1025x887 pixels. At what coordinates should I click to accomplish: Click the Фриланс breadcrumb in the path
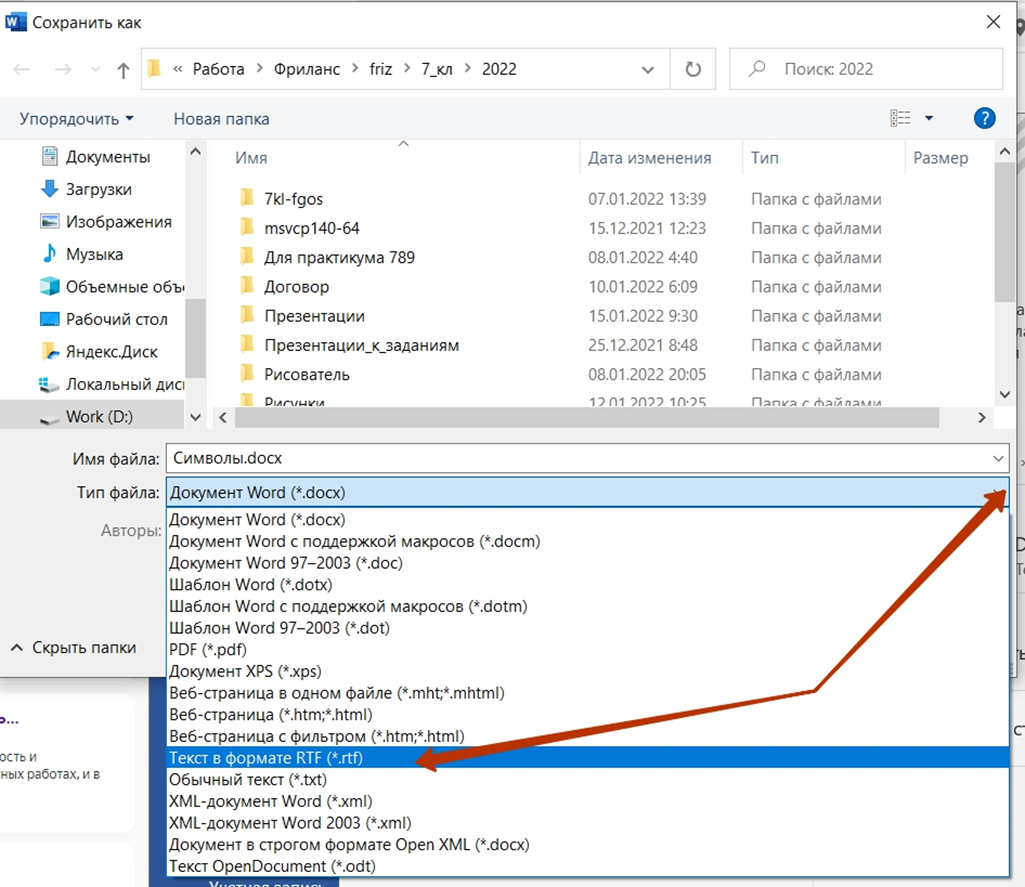(x=307, y=69)
